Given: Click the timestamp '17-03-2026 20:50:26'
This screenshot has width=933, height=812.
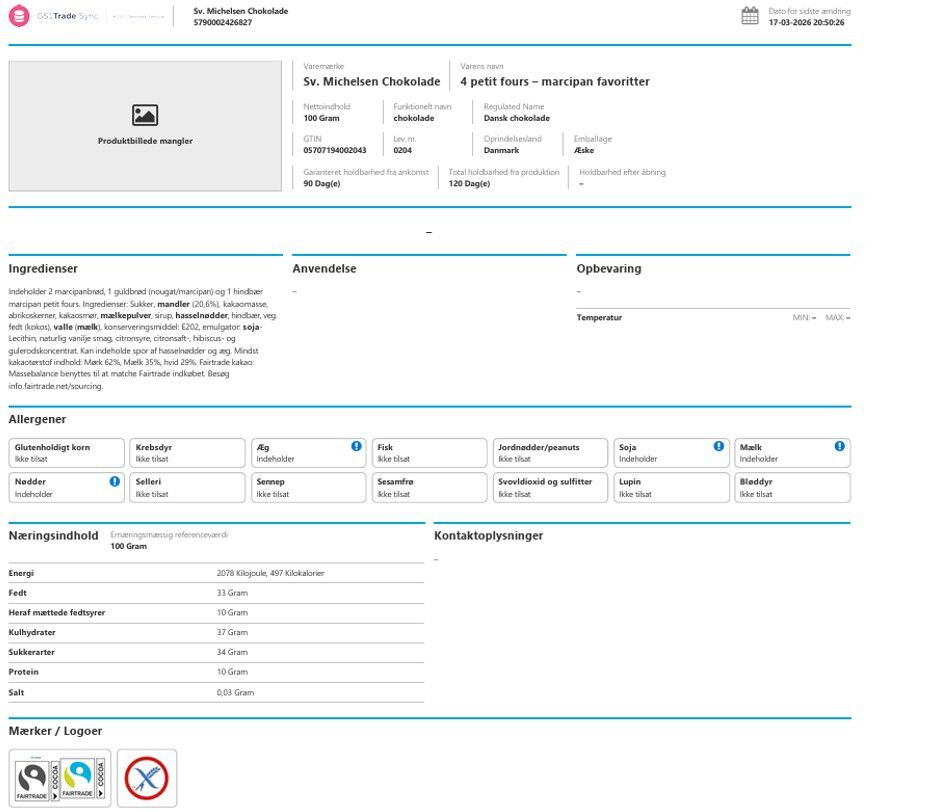Looking at the screenshot, I should tap(806, 23).
